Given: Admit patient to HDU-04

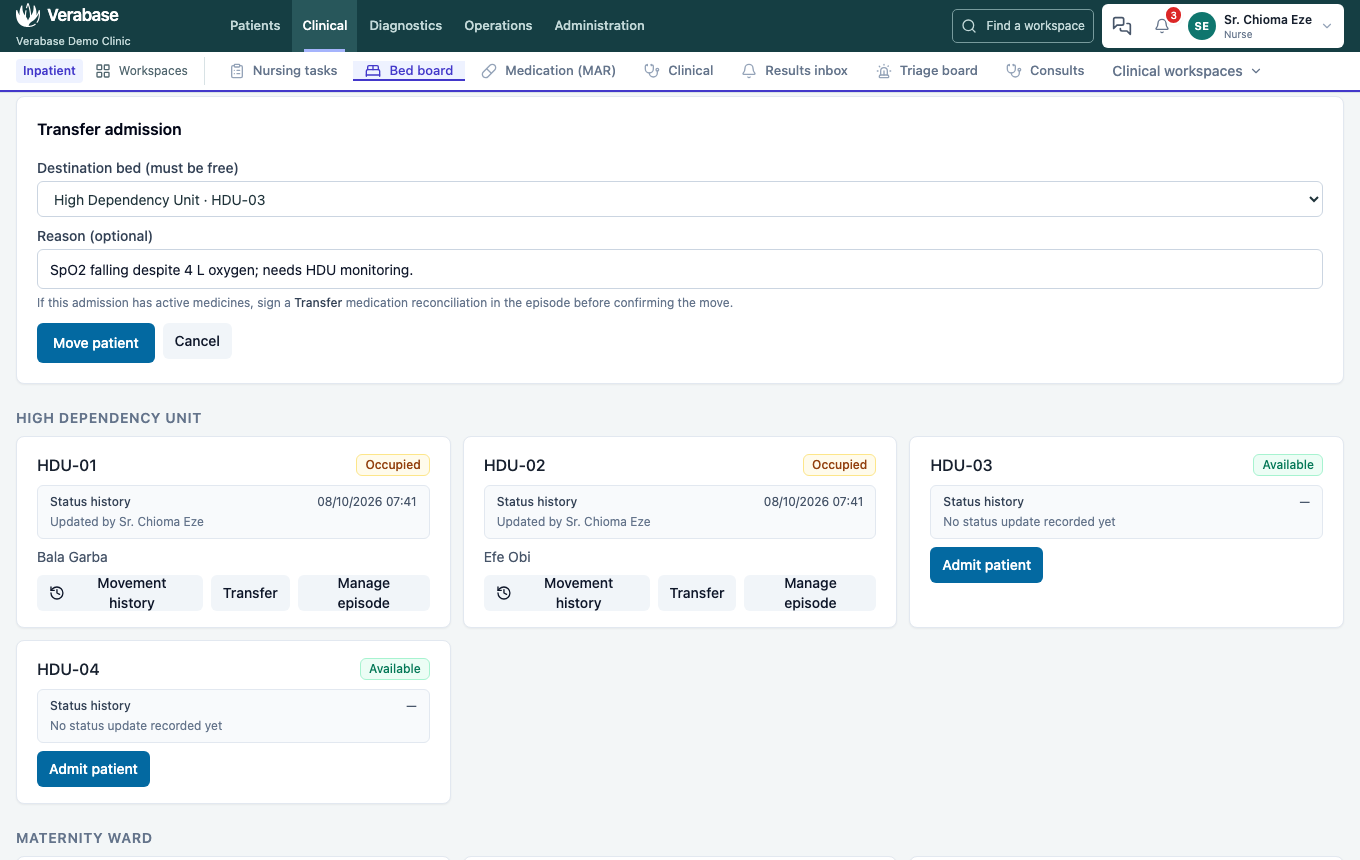Looking at the screenshot, I should pos(93,769).
